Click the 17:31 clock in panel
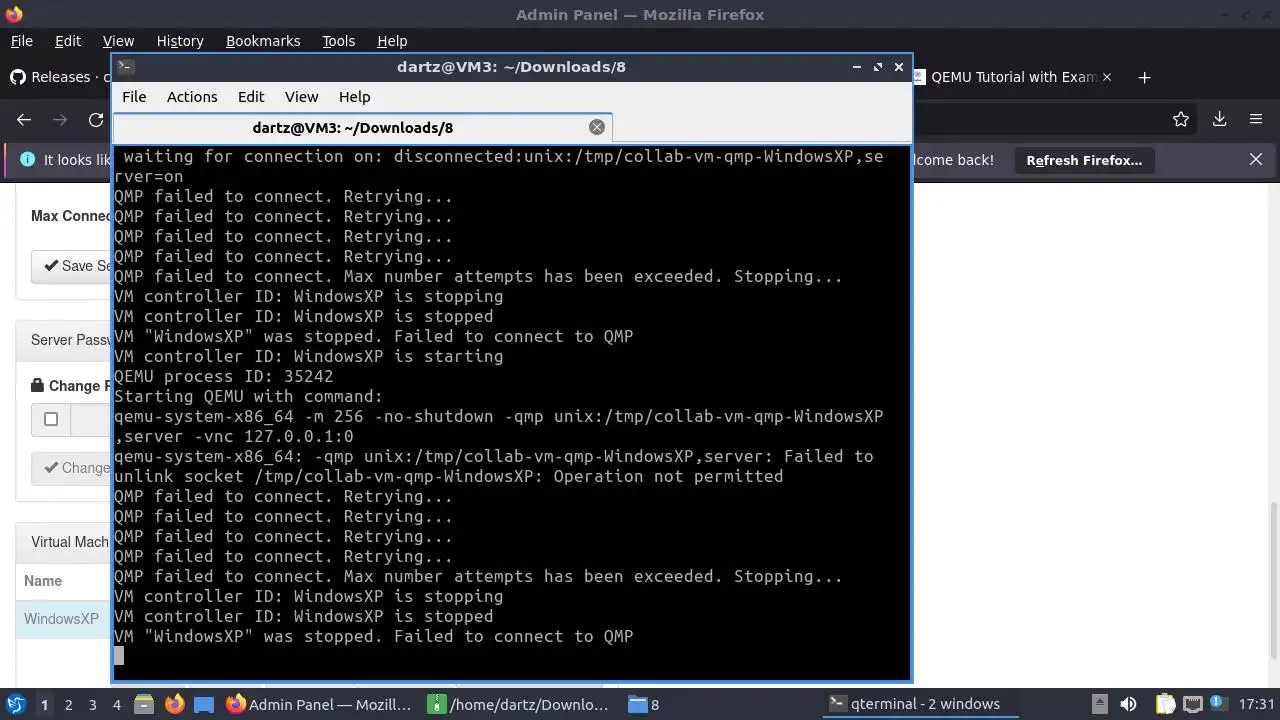The height and width of the screenshot is (720, 1280). pos(1256,705)
